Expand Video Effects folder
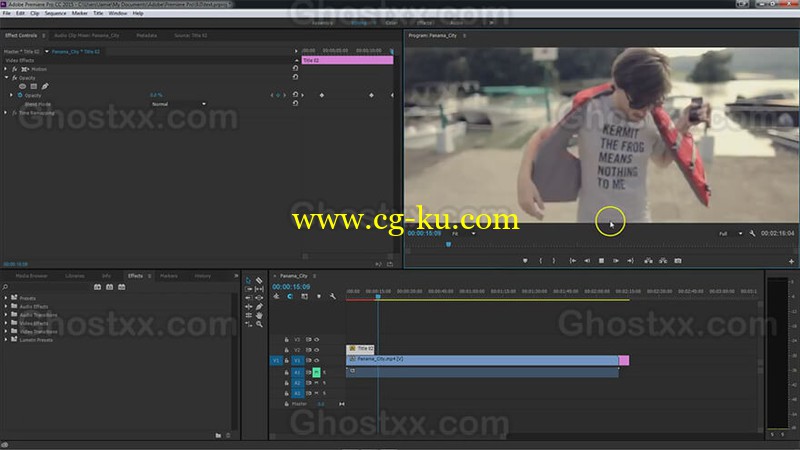This screenshot has width=800, height=450. [6, 323]
